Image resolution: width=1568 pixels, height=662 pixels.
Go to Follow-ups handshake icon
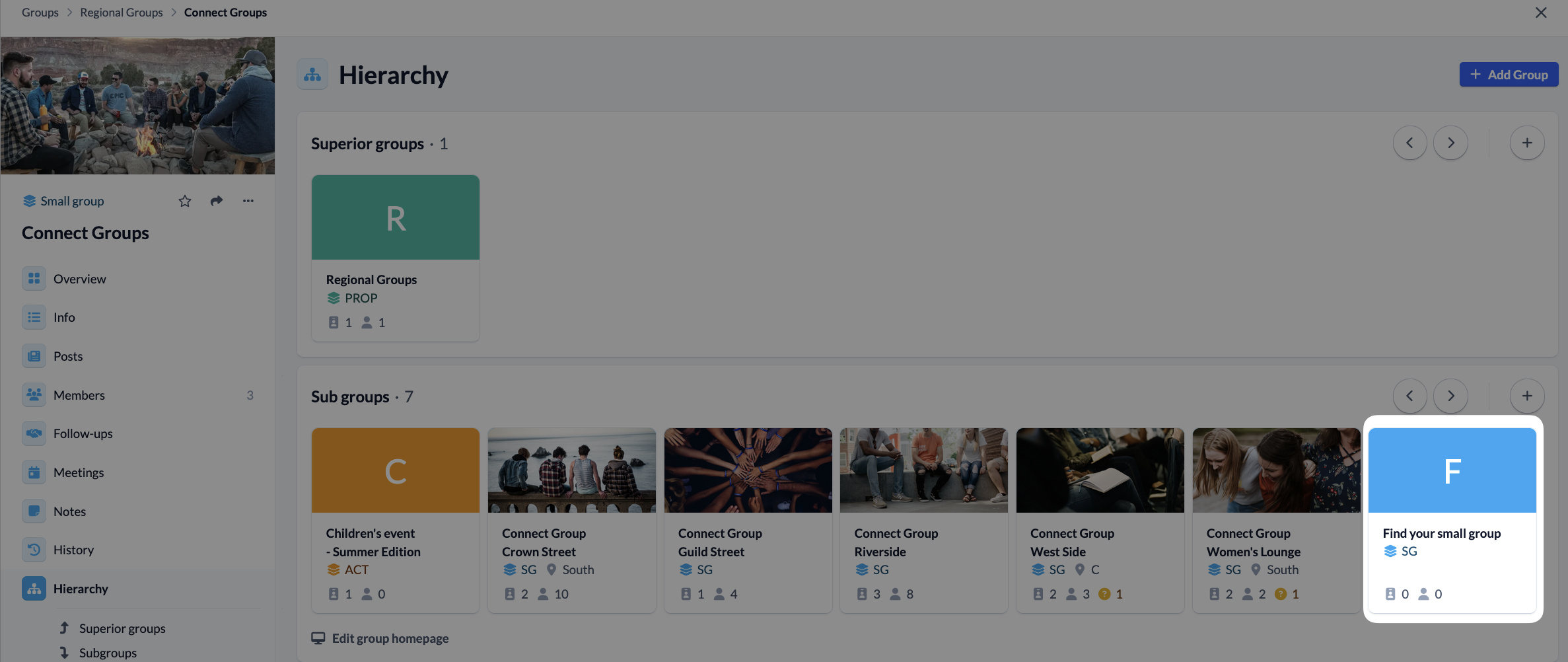pyautogui.click(x=34, y=433)
